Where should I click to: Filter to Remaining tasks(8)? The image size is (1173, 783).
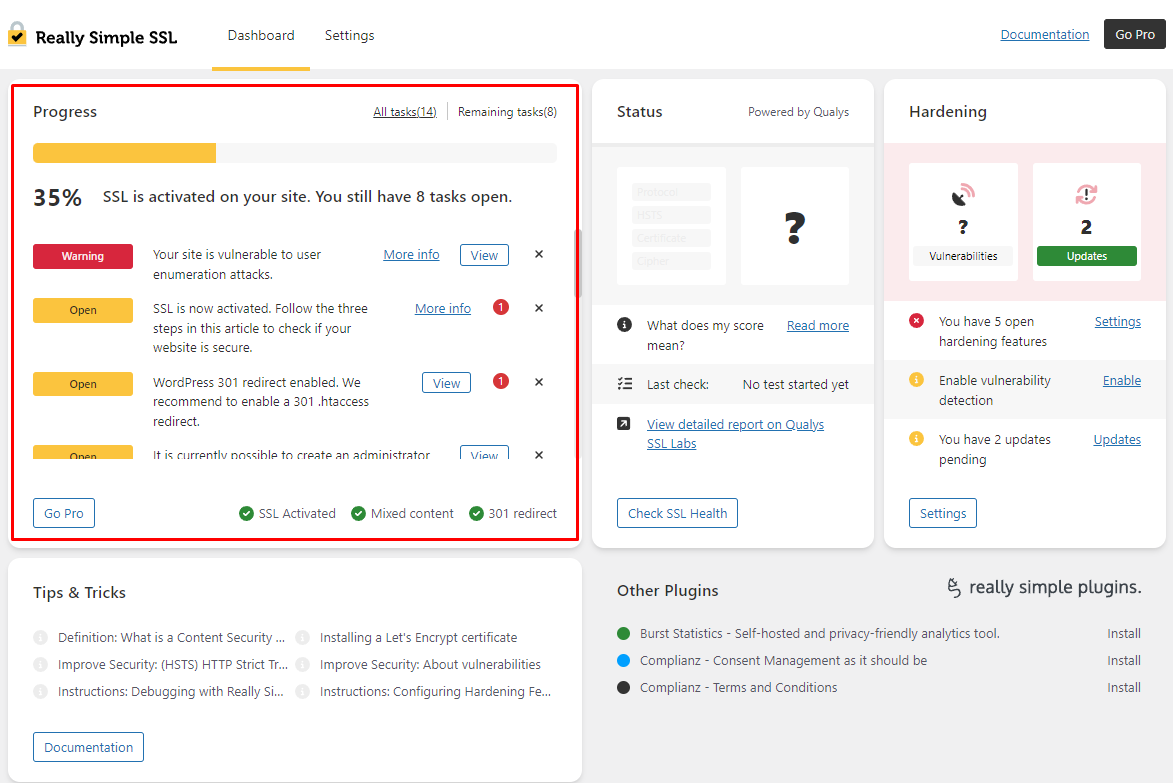click(507, 111)
